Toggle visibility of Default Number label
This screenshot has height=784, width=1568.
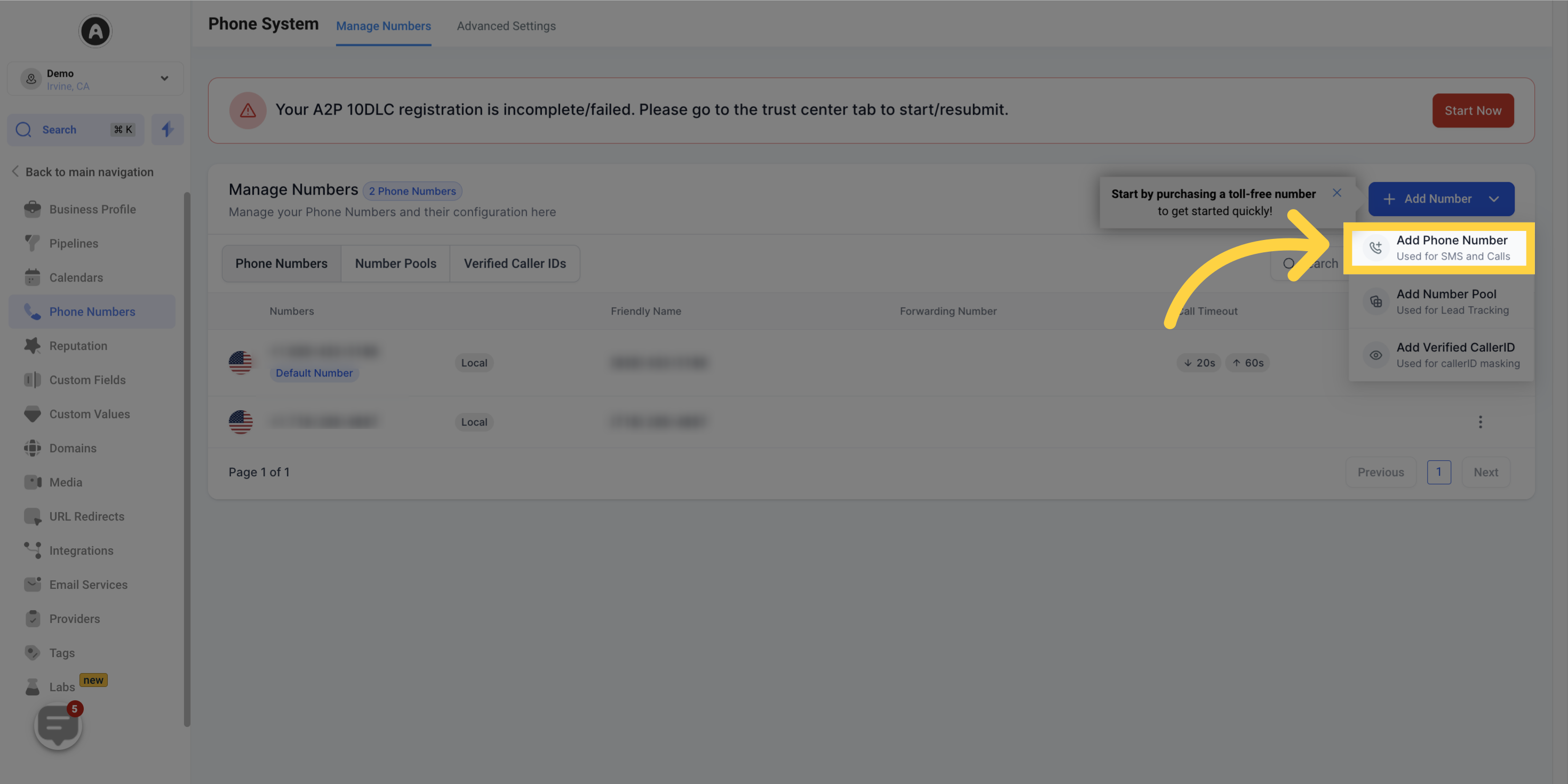click(314, 373)
